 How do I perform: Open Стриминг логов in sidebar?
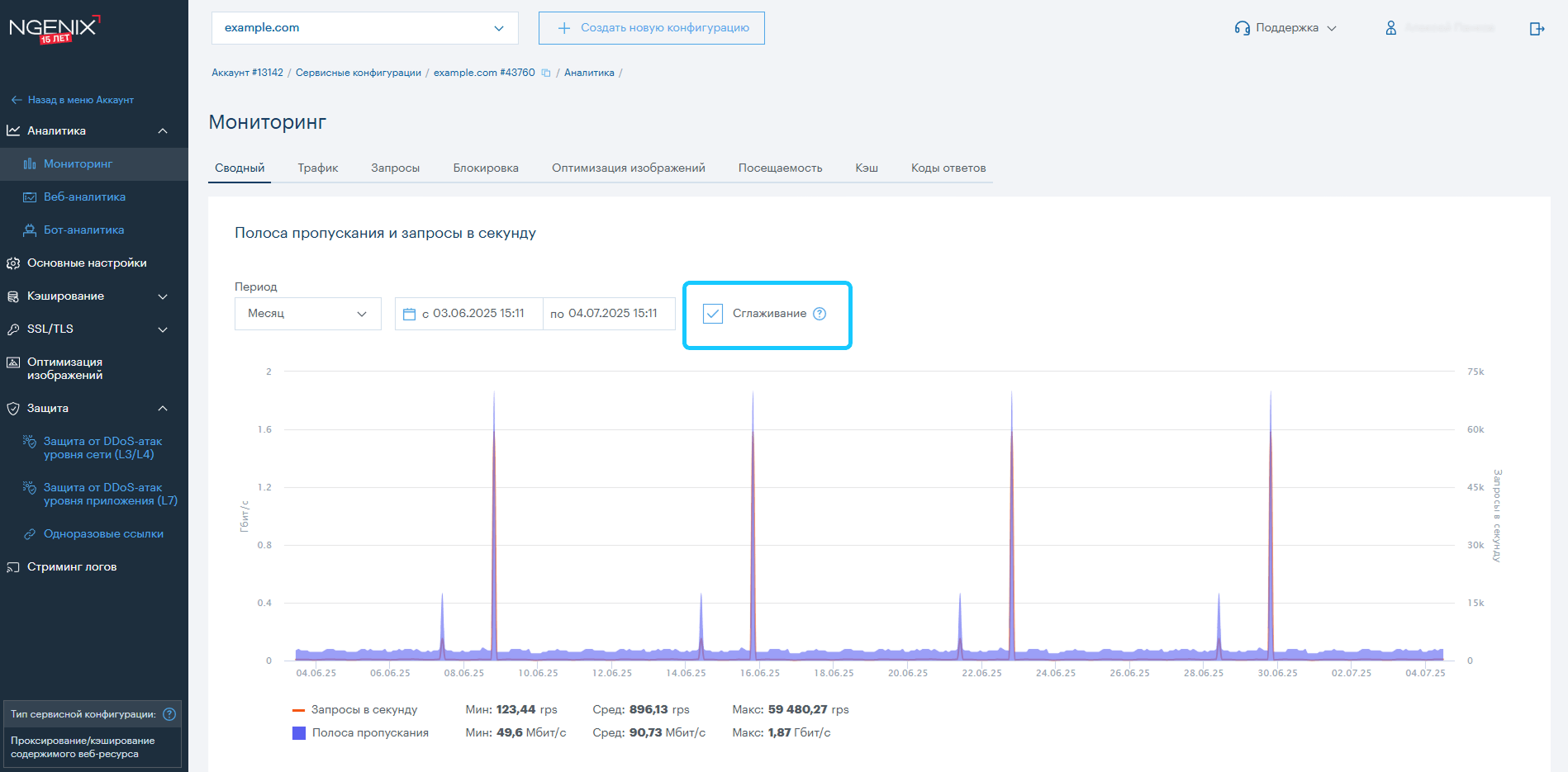(72, 567)
